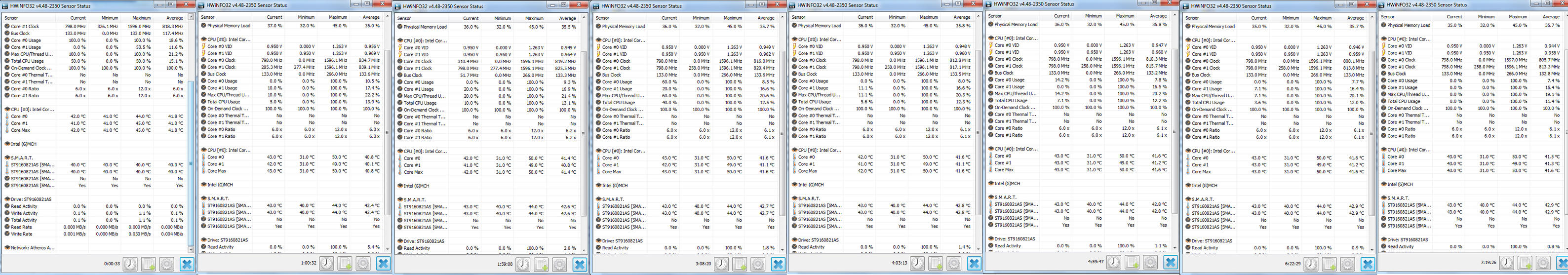1568x275 pixels.
Task: Click the clock icon beside timer 1:59:08
Action: point(523,264)
